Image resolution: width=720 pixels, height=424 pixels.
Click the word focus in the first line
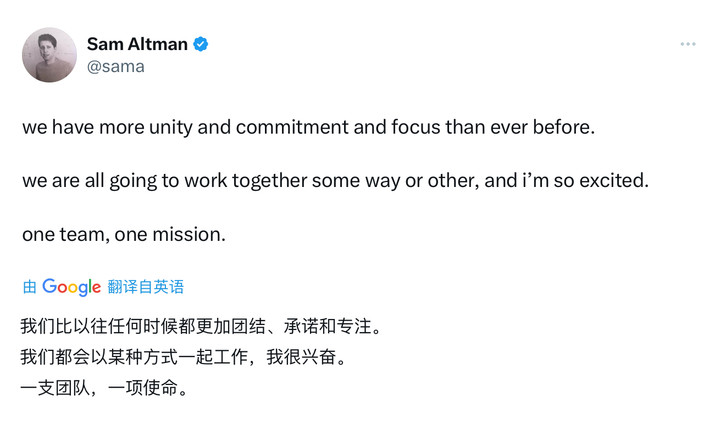[416, 127]
